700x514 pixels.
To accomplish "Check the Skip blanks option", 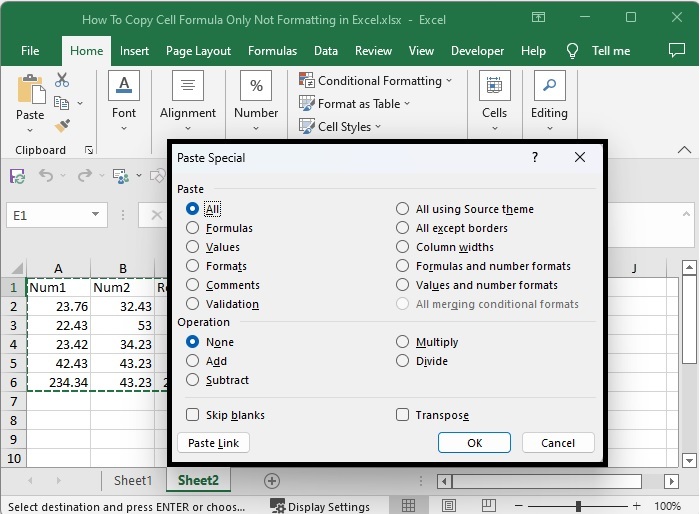I will pyautogui.click(x=193, y=415).
